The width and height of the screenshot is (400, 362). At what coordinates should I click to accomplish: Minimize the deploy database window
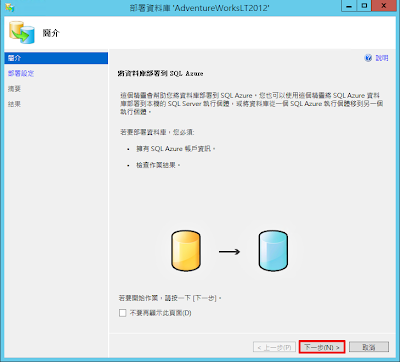[349, 6]
